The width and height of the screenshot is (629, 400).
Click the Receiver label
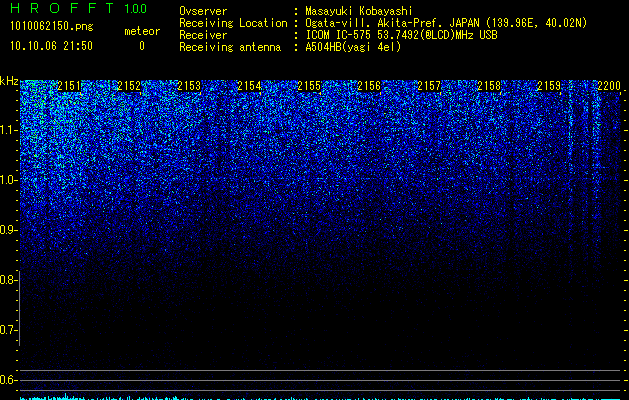pyautogui.click(x=203, y=35)
